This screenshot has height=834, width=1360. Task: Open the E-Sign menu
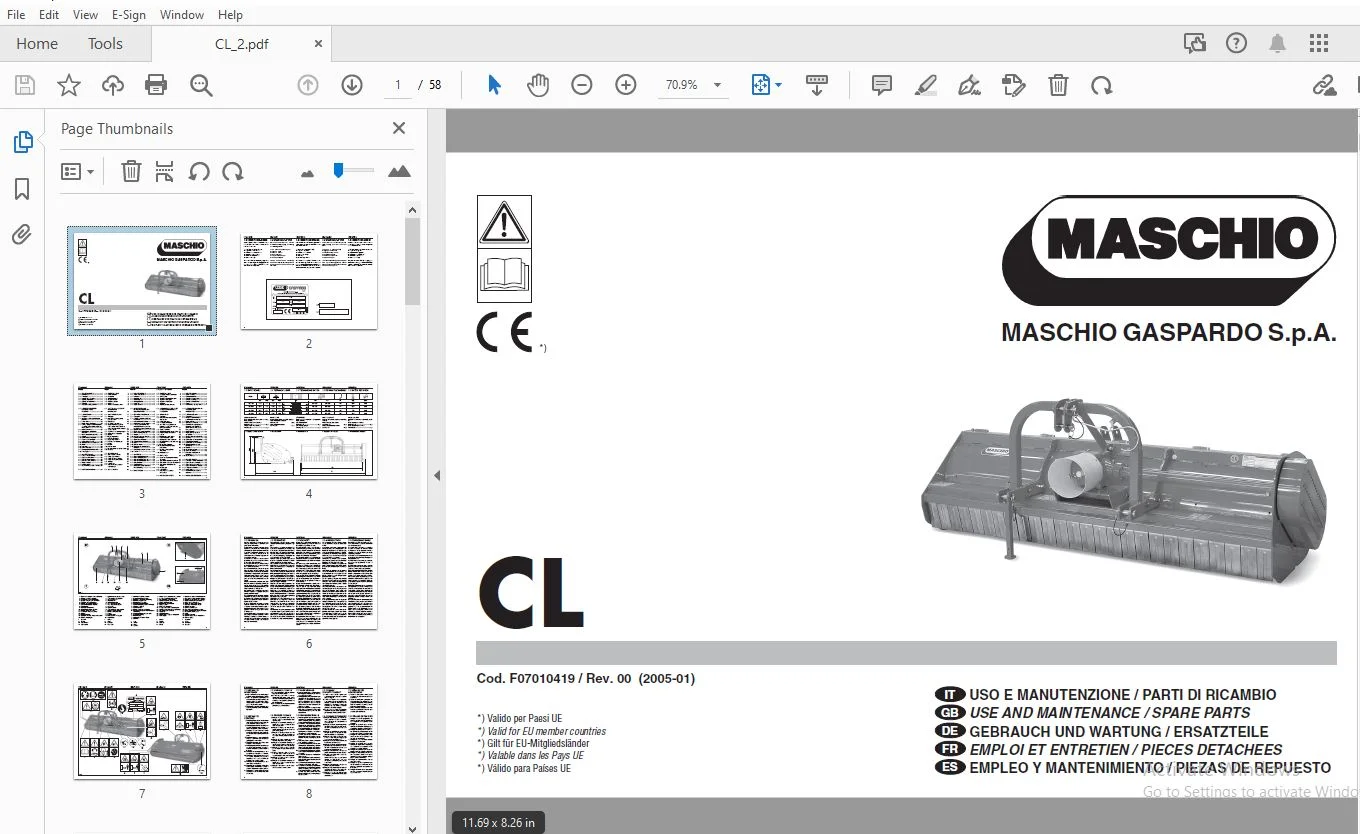pos(129,15)
